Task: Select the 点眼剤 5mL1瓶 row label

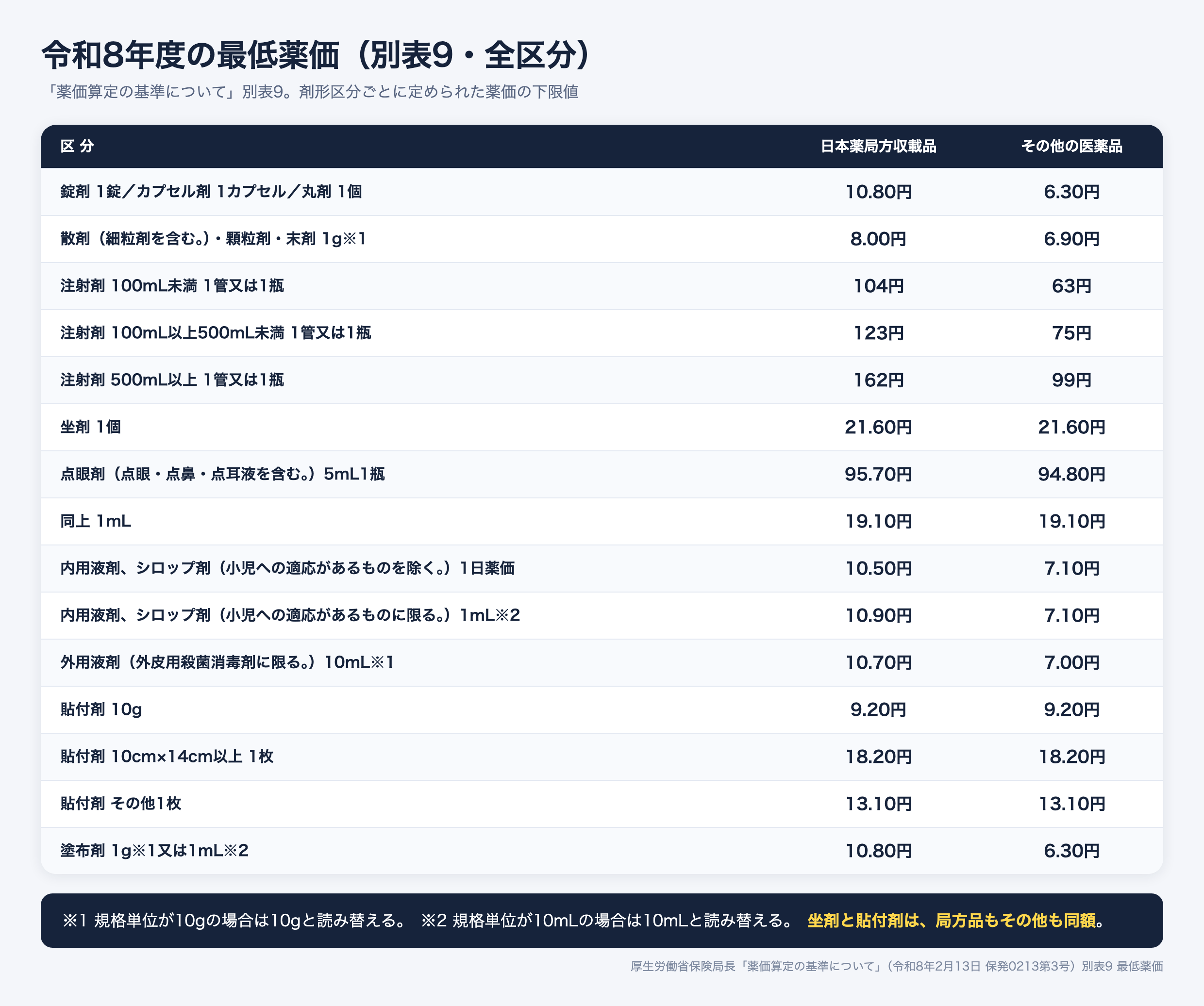Action: (222, 474)
